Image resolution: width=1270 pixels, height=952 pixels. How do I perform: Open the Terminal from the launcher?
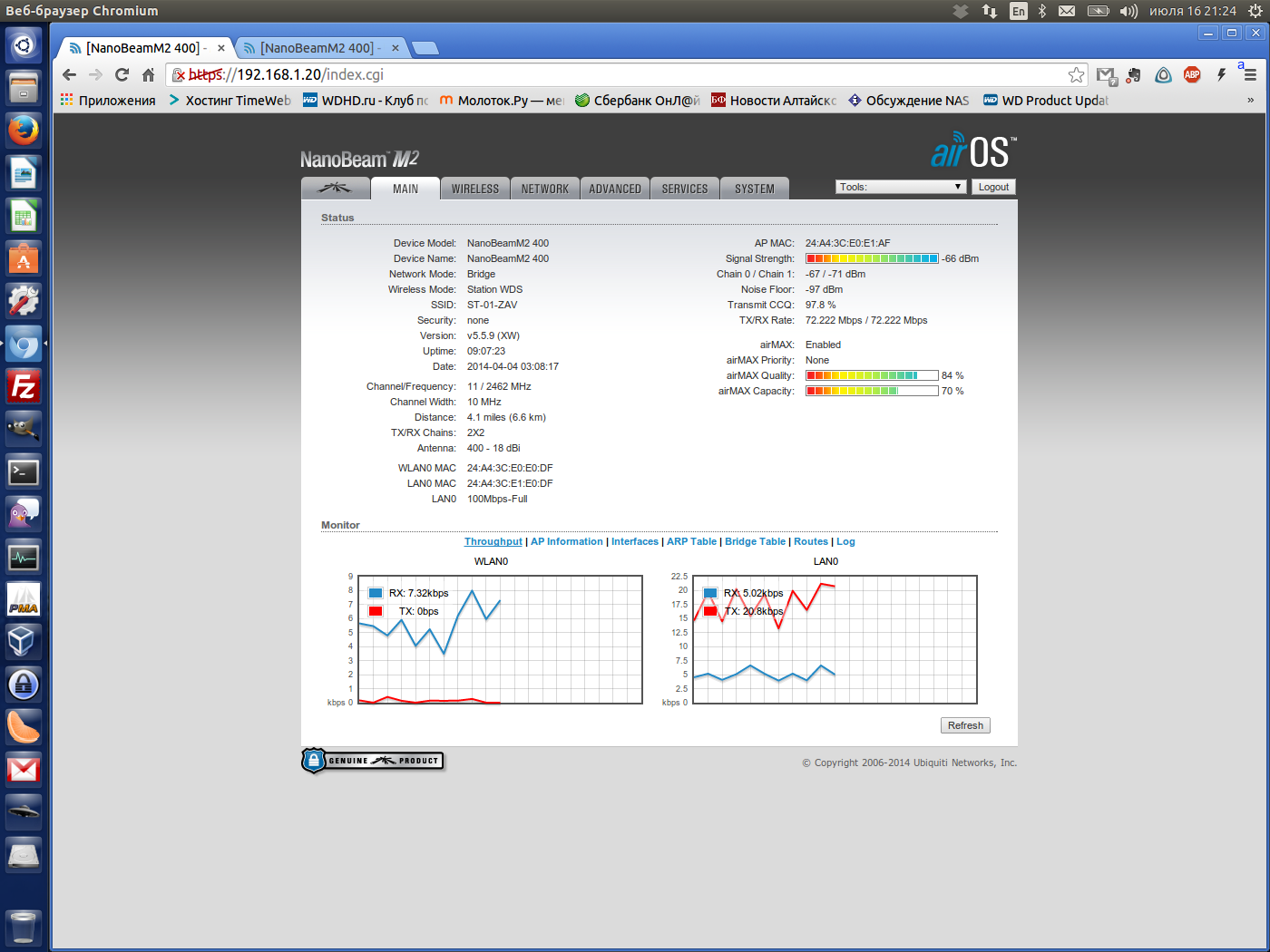(x=24, y=471)
